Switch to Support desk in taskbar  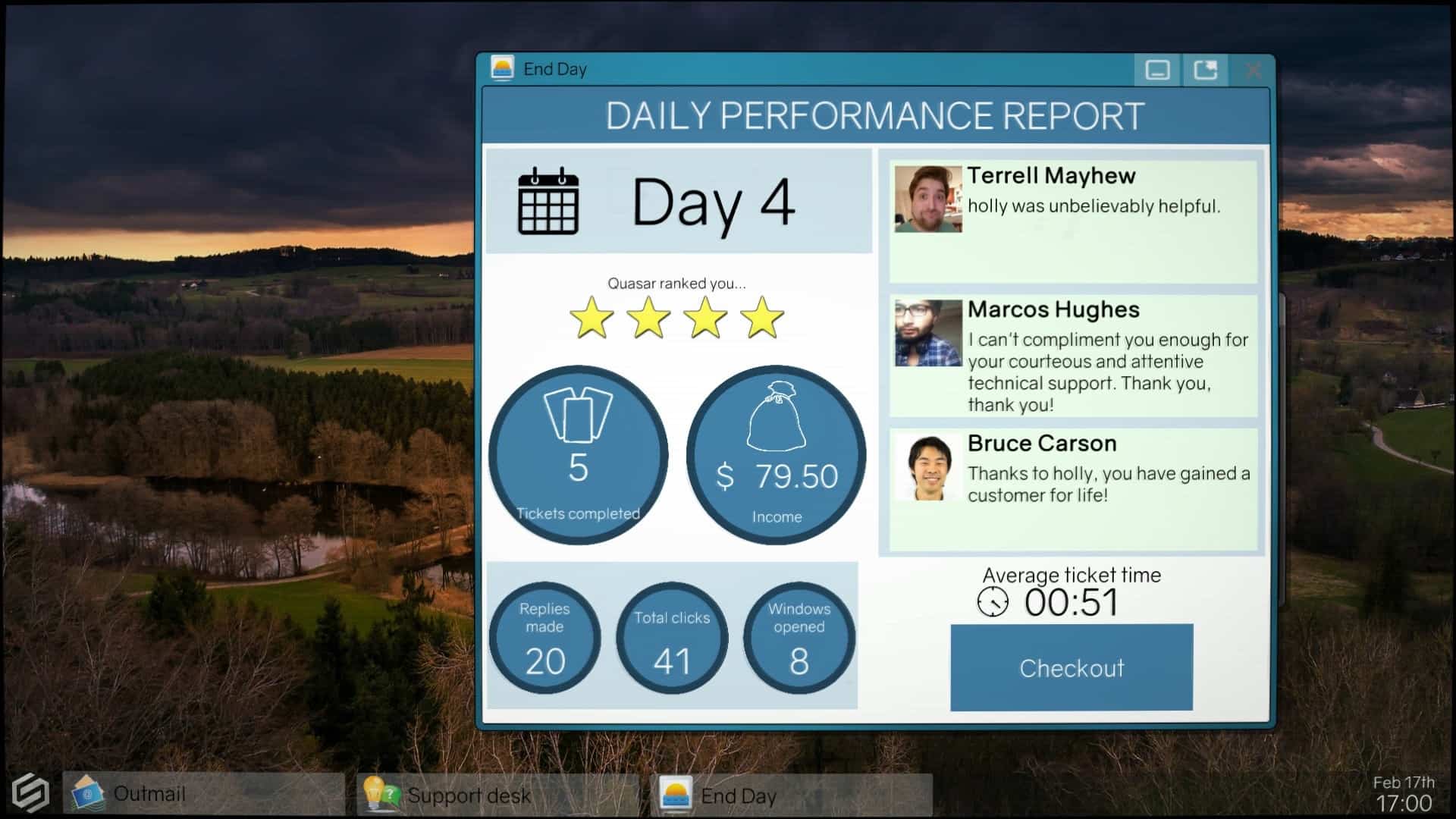point(497,794)
